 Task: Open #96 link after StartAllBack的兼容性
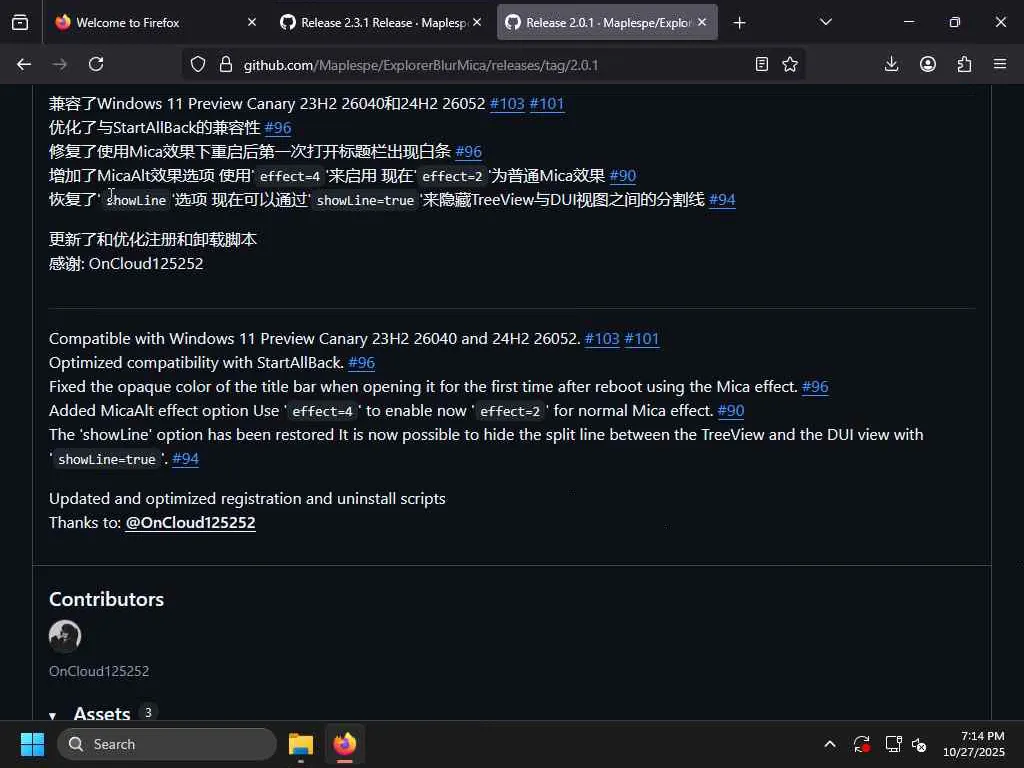coord(278,127)
